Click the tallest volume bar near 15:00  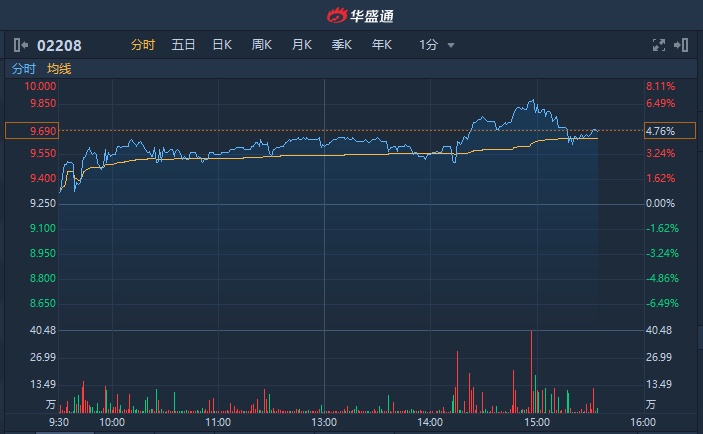click(x=531, y=370)
